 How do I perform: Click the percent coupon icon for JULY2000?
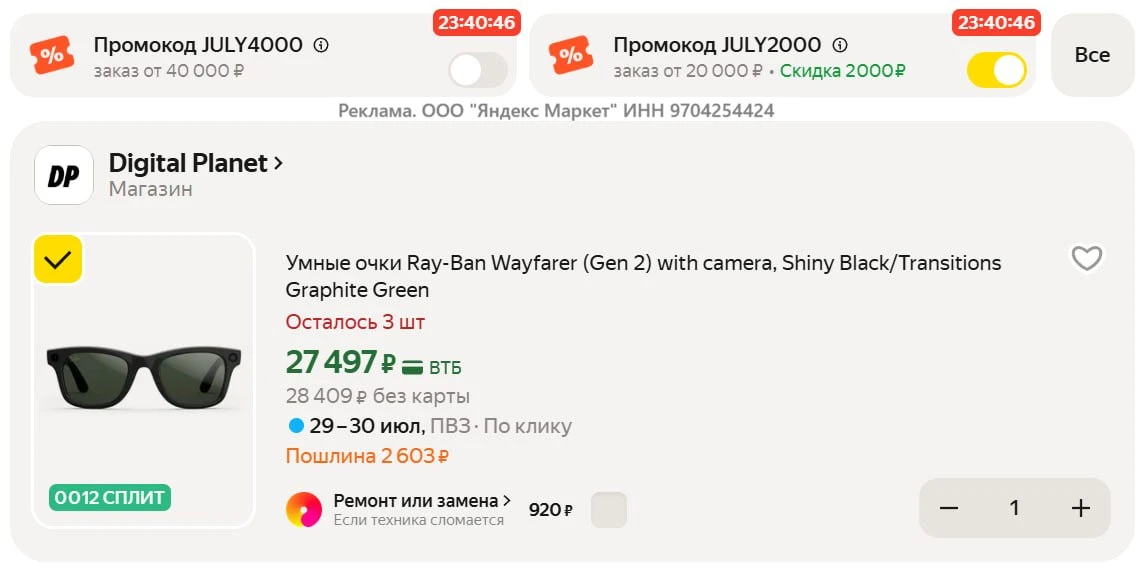[571, 55]
